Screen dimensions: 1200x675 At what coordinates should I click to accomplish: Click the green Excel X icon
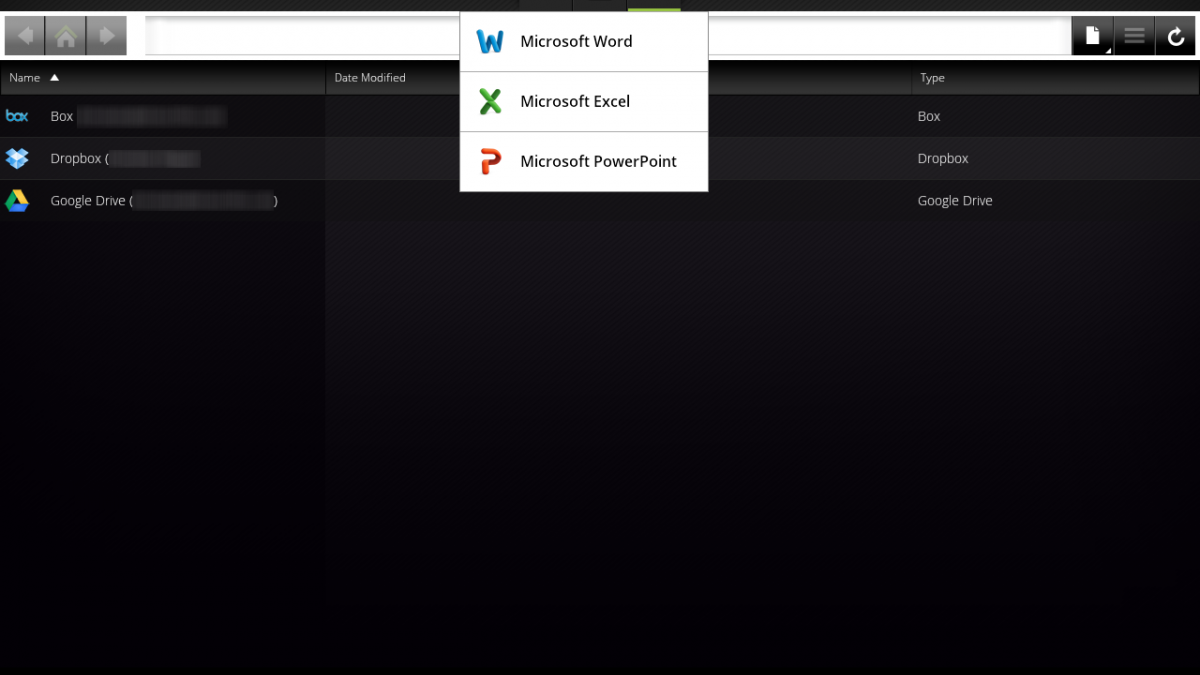(490, 102)
